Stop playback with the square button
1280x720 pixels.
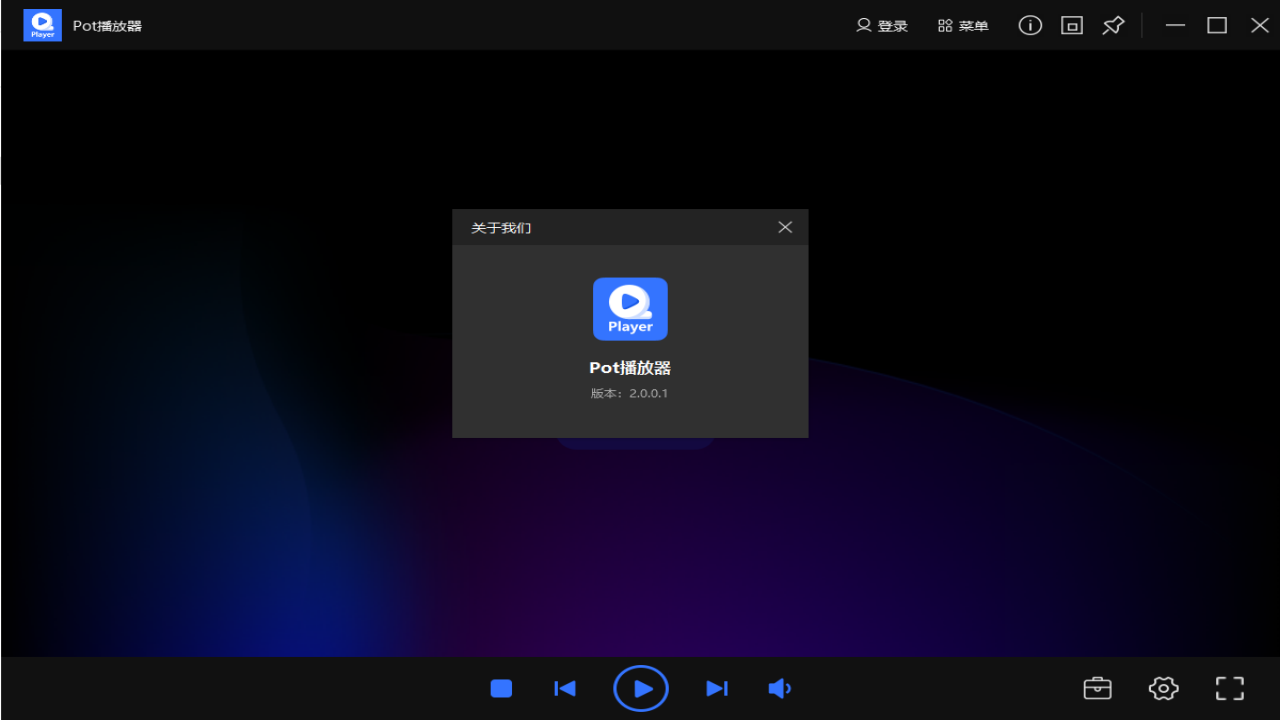coord(501,688)
